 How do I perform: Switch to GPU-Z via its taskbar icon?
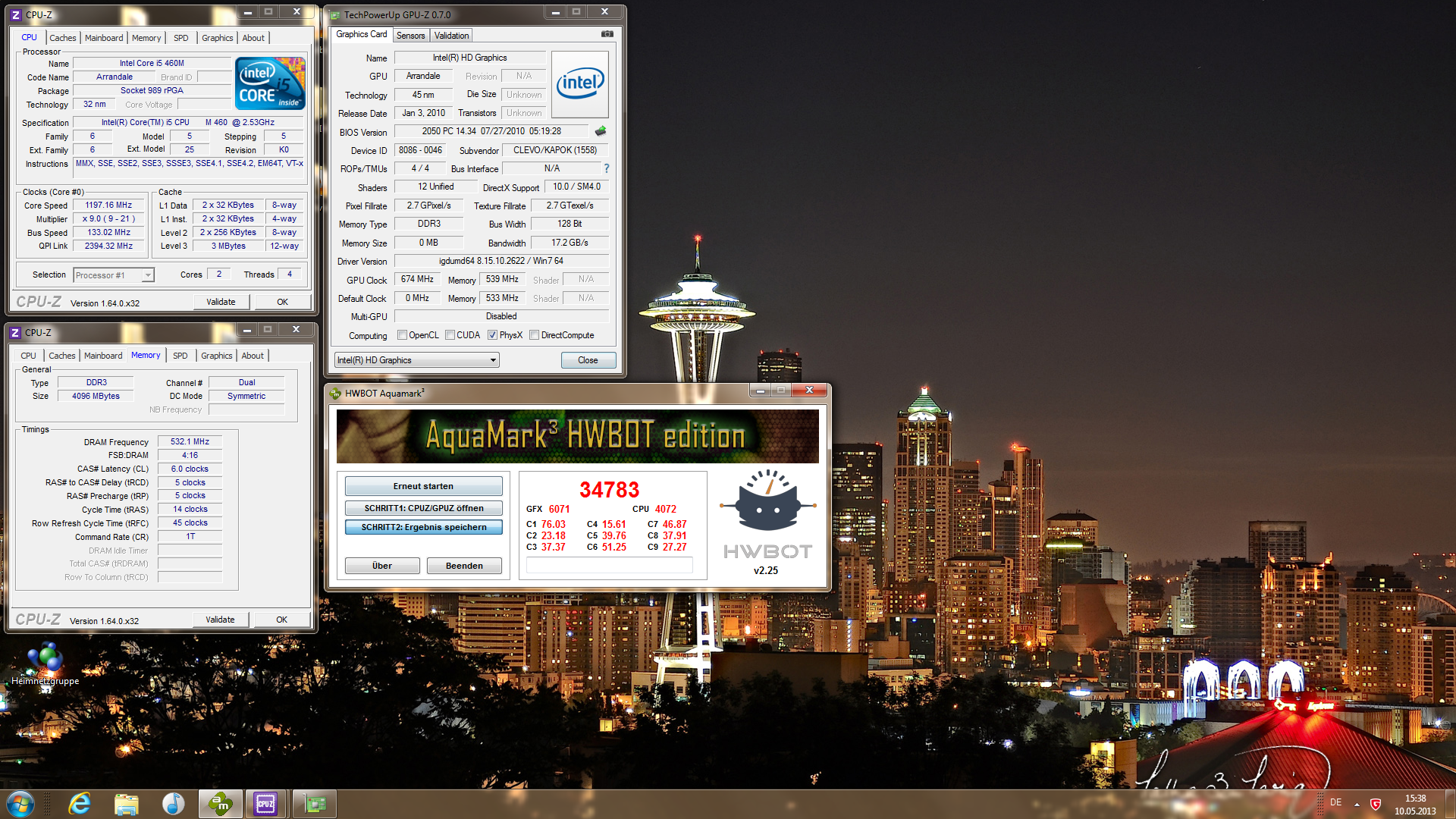pyautogui.click(x=315, y=804)
